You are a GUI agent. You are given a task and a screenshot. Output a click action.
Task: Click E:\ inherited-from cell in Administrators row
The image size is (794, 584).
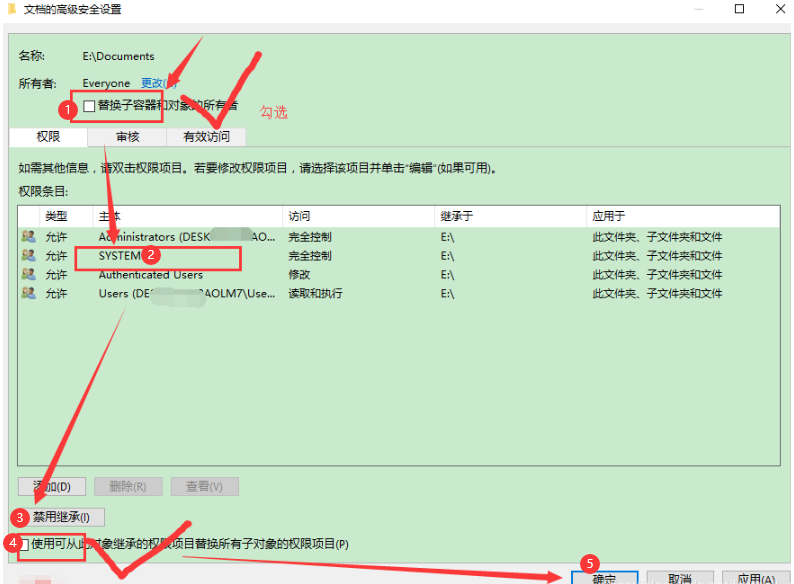448,237
